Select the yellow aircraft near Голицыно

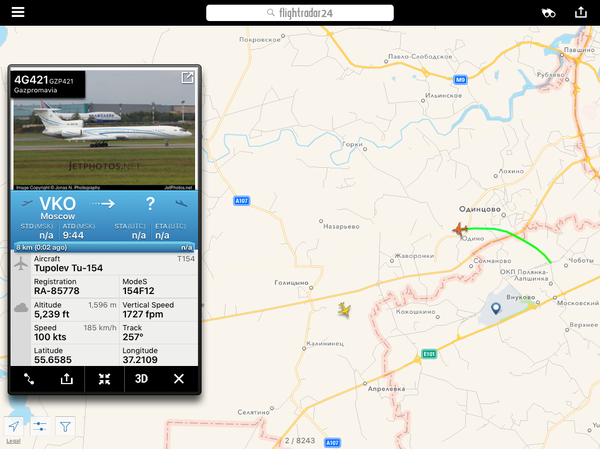click(x=344, y=309)
